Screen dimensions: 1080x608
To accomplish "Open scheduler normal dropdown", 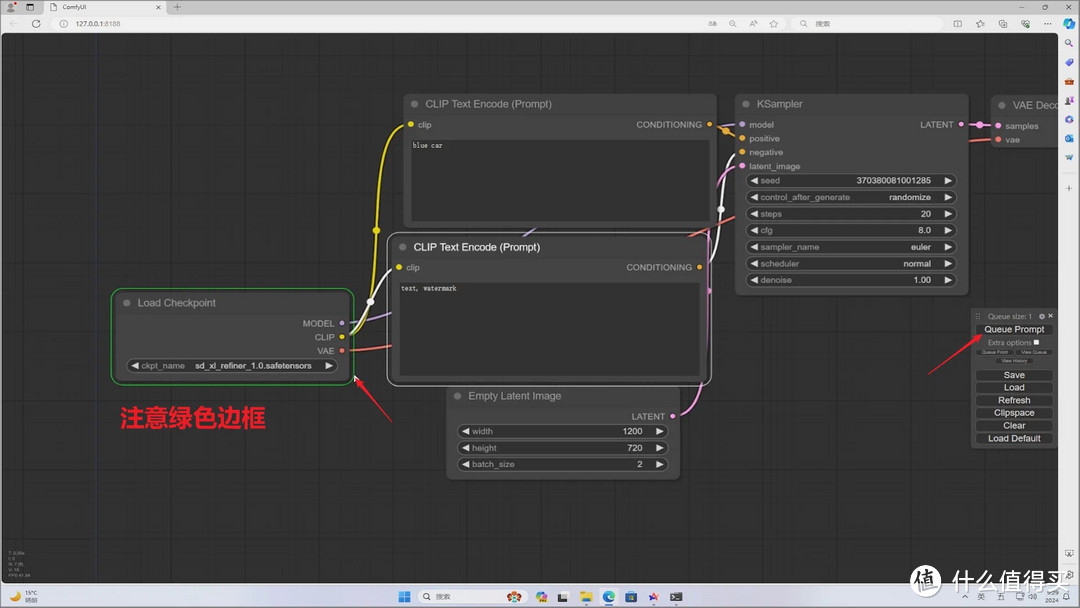I will 851,264.
